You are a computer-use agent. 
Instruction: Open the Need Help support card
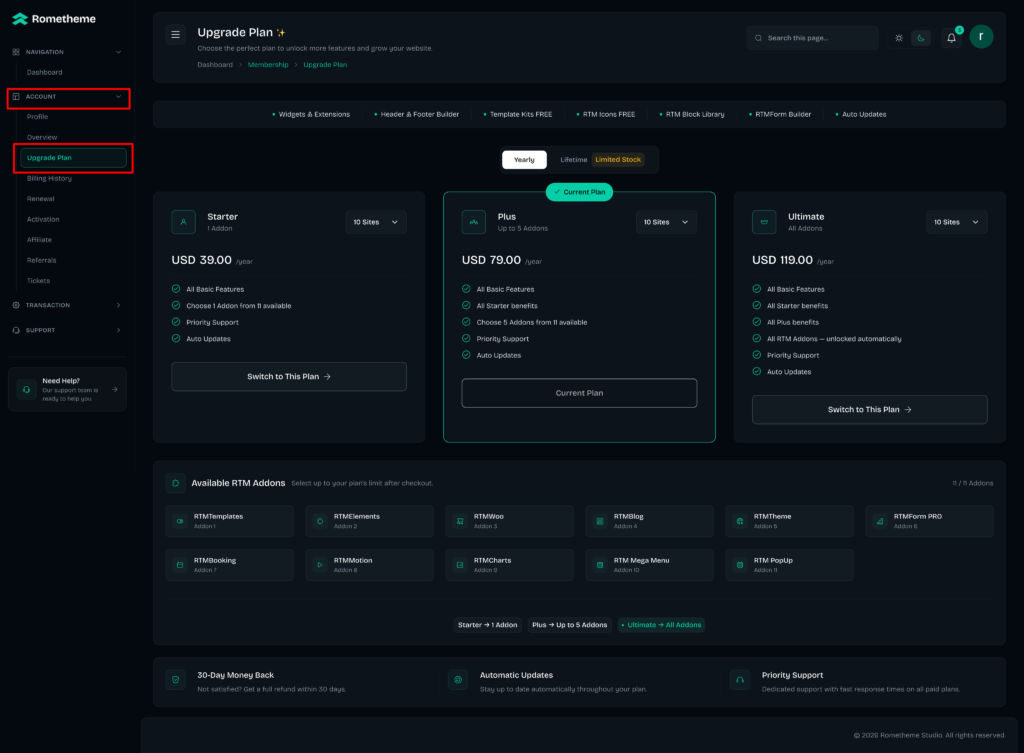tap(67, 389)
